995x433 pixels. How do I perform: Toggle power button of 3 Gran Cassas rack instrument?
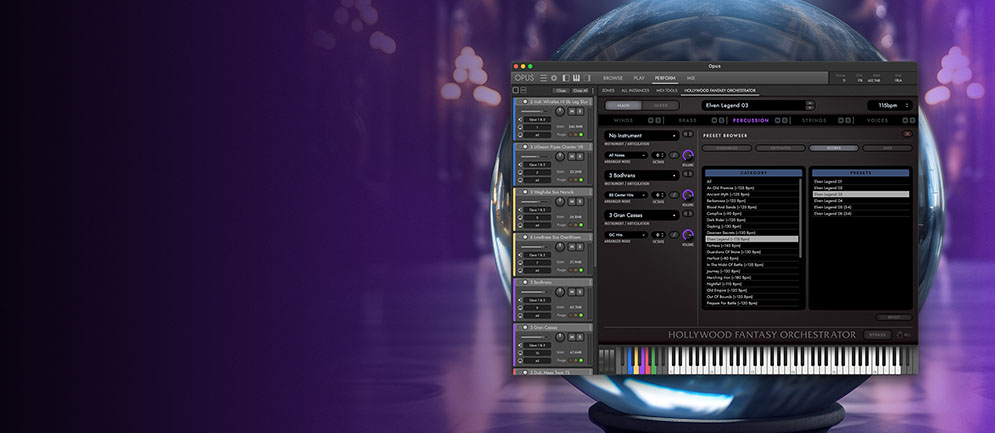[525, 327]
